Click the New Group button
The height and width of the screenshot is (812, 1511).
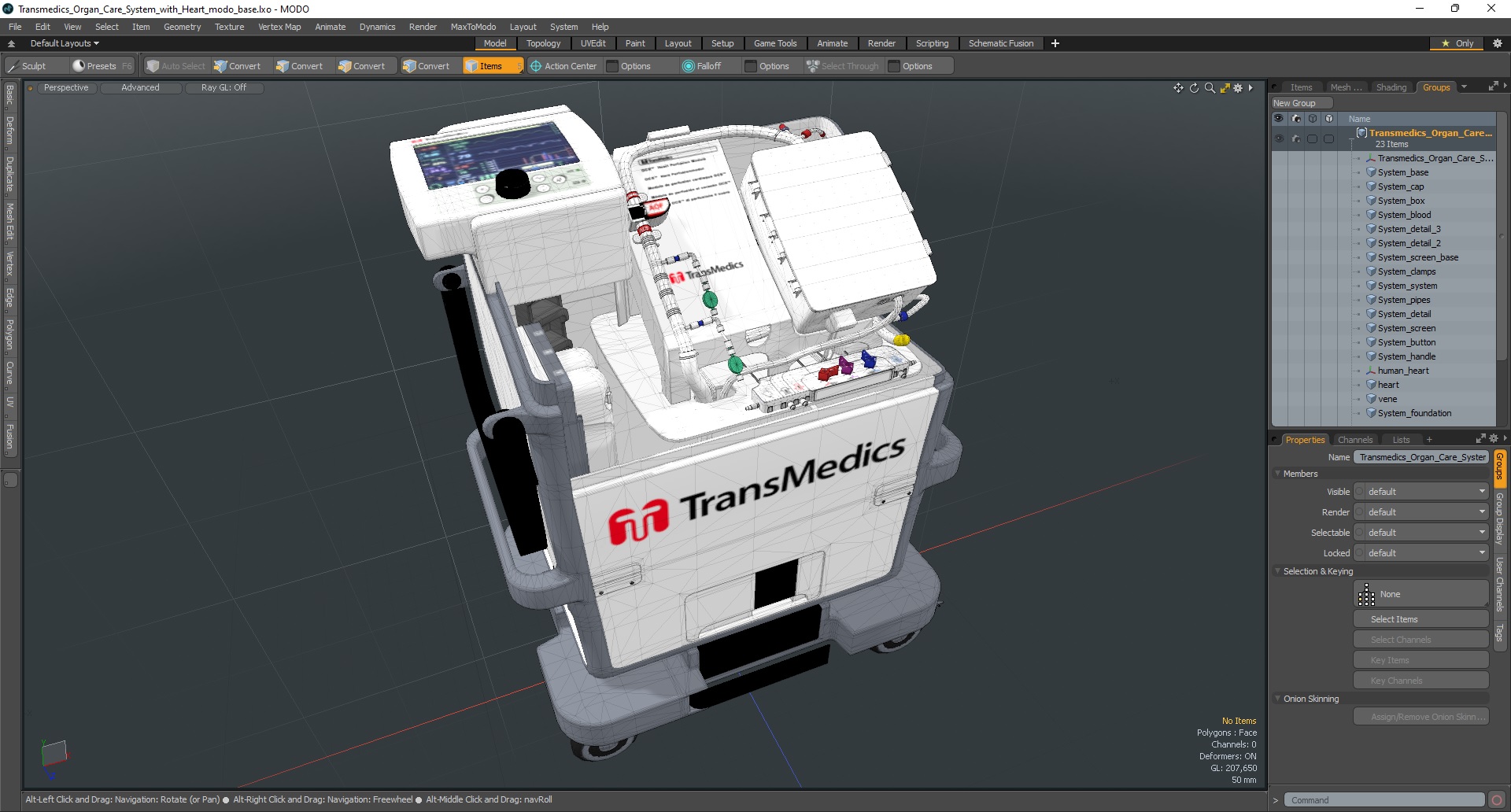coord(1302,103)
